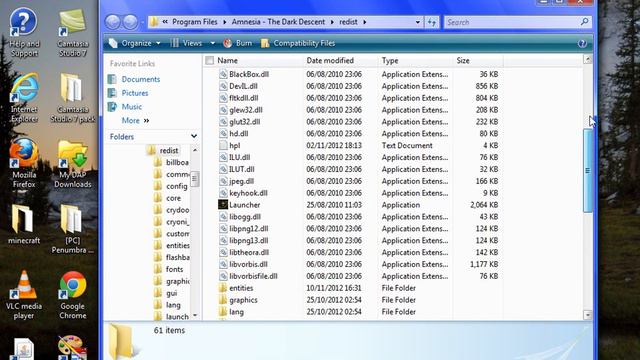
Task: Click the BlackBox.dll file icon
Action: 223,74
